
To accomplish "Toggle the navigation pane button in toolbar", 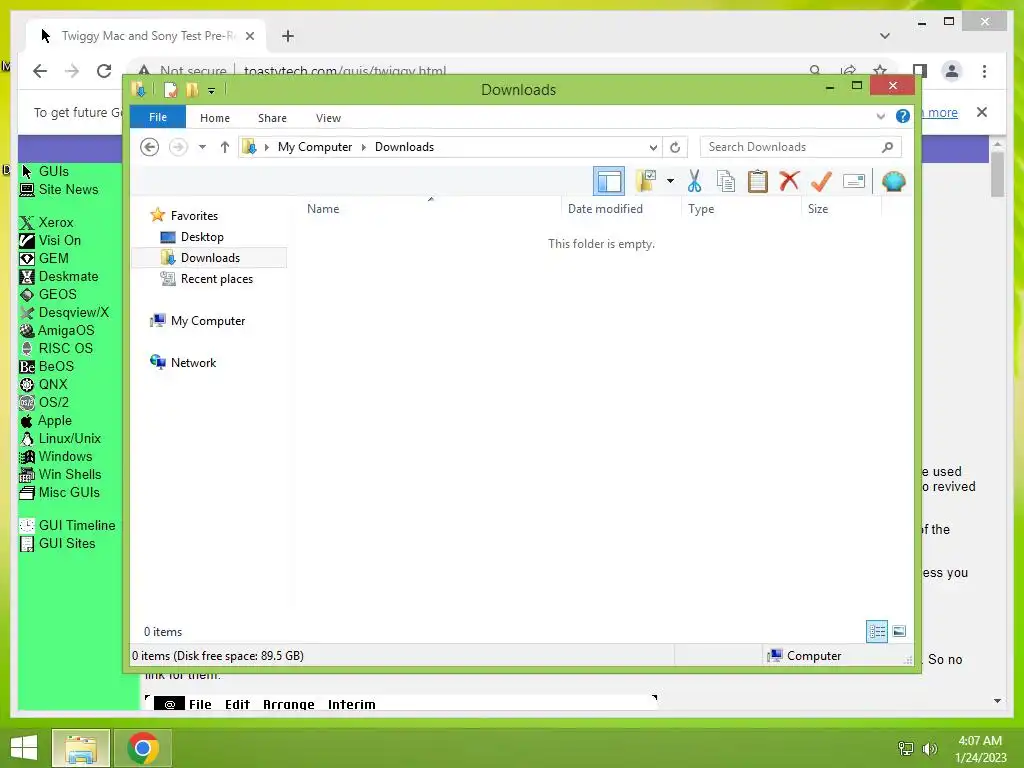I will (x=609, y=182).
